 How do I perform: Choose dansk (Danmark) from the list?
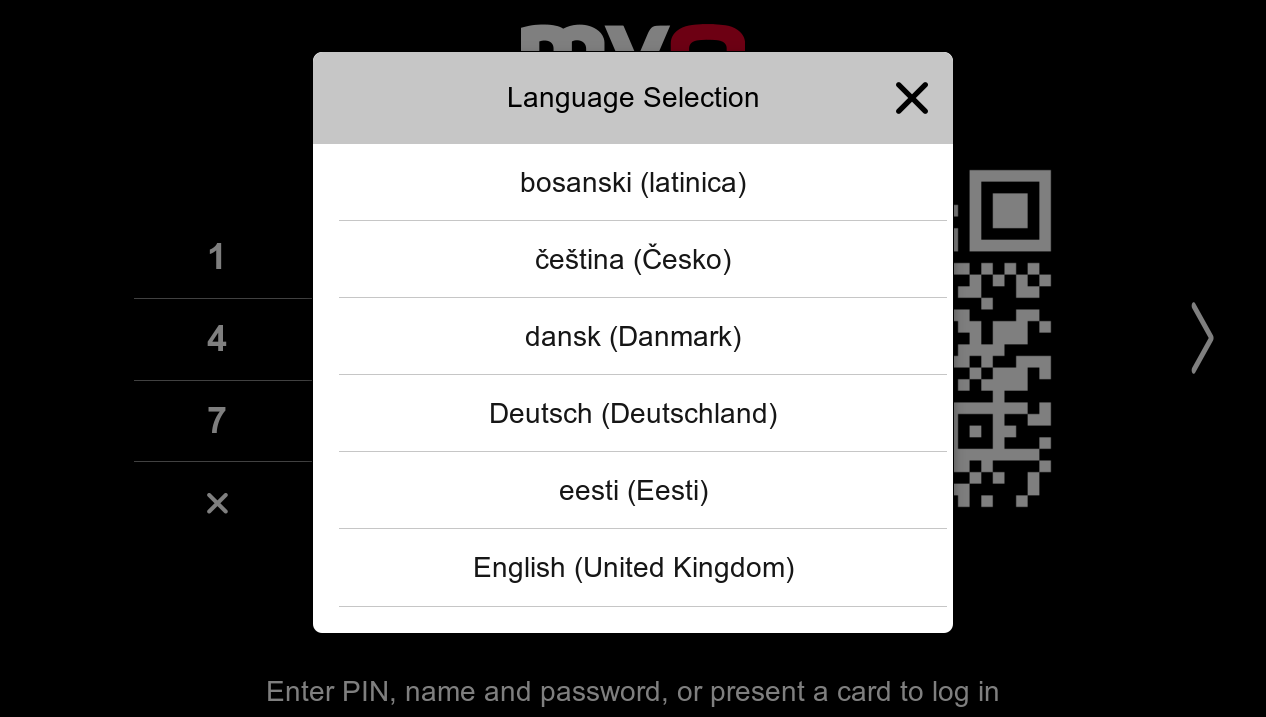point(633,336)
